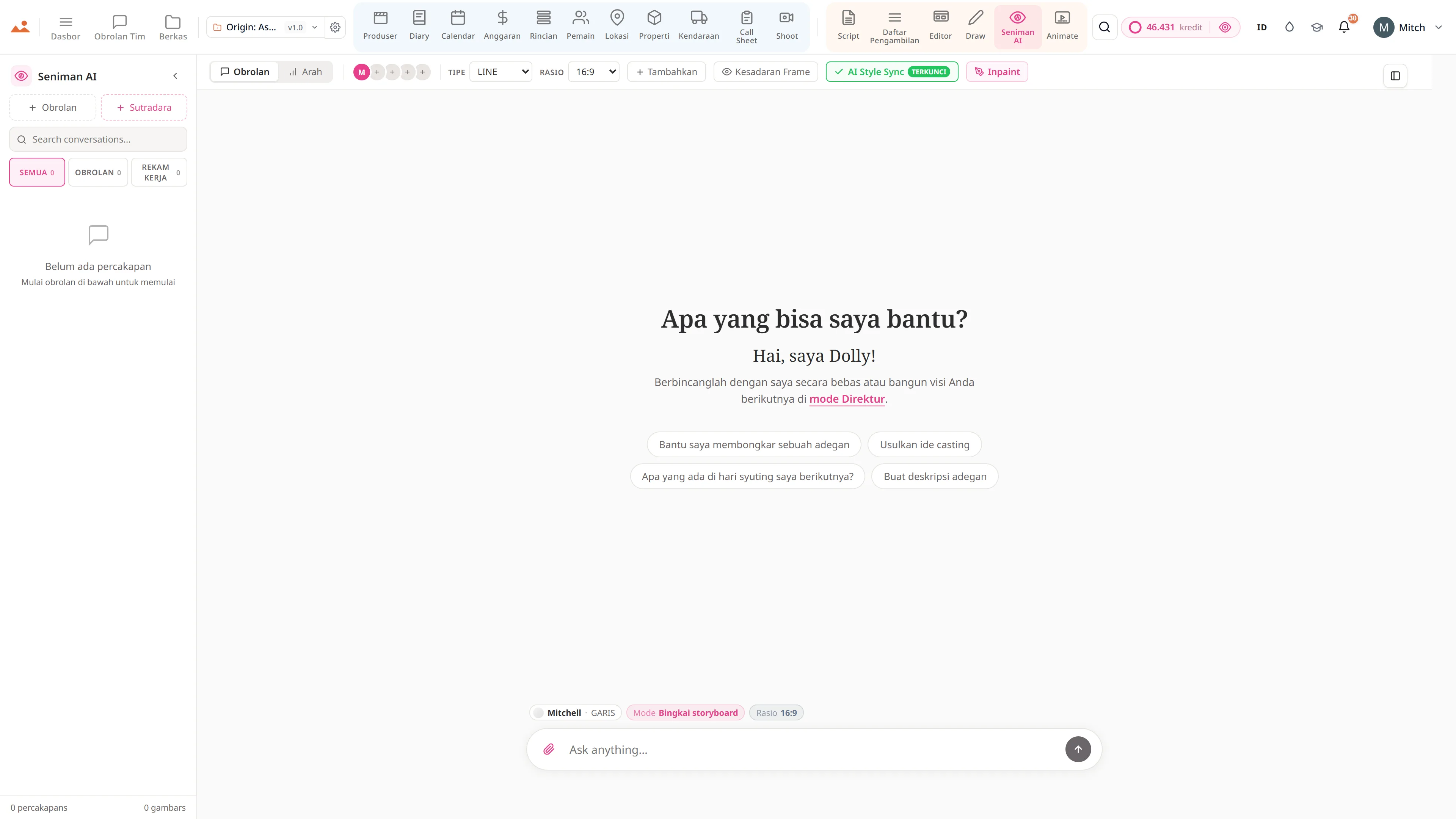
Task: Choose 'Buat deskripsi adegan' suggestion
Action: (935, 477)
